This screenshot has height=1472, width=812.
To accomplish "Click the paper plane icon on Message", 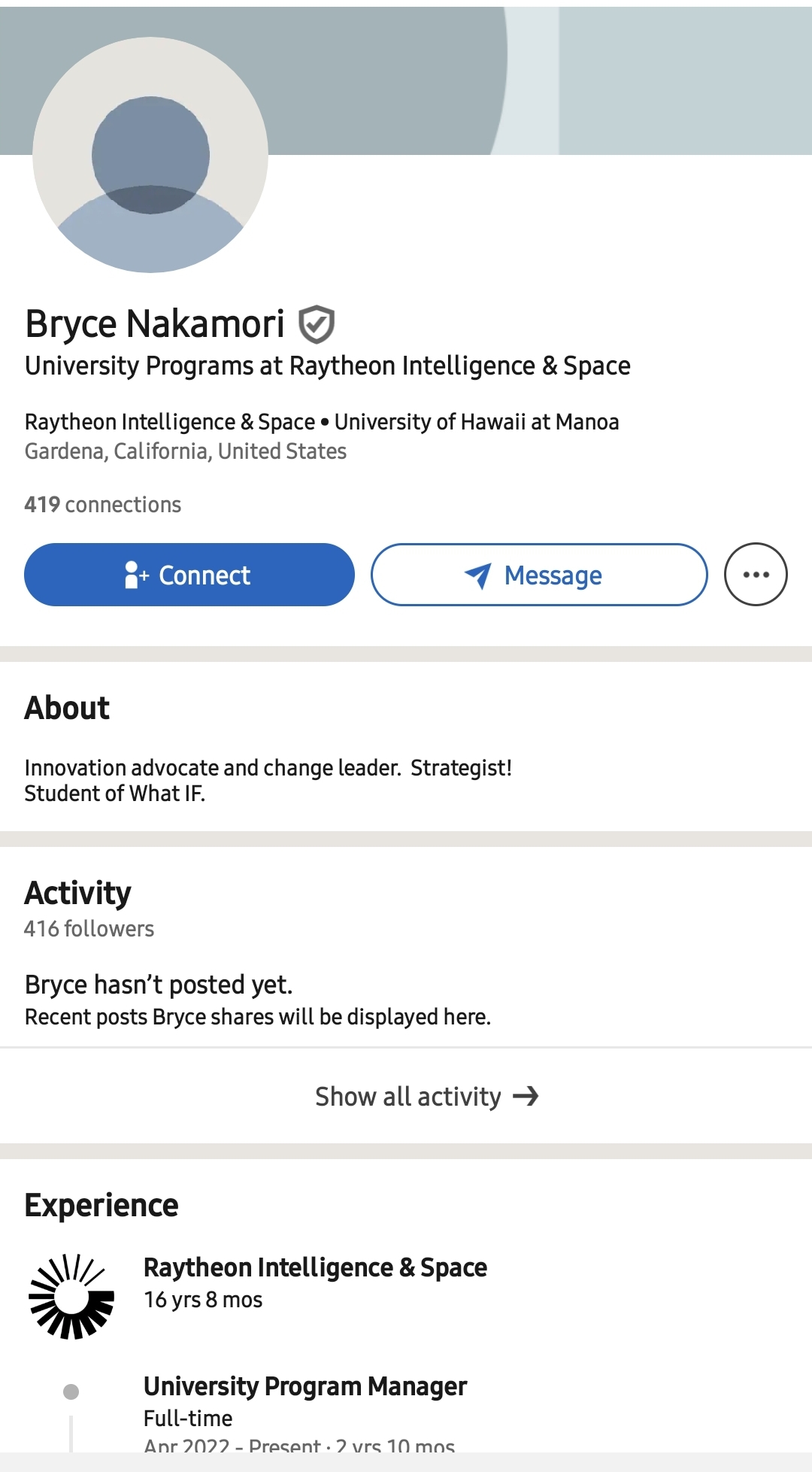I will [x=478, y=575].
